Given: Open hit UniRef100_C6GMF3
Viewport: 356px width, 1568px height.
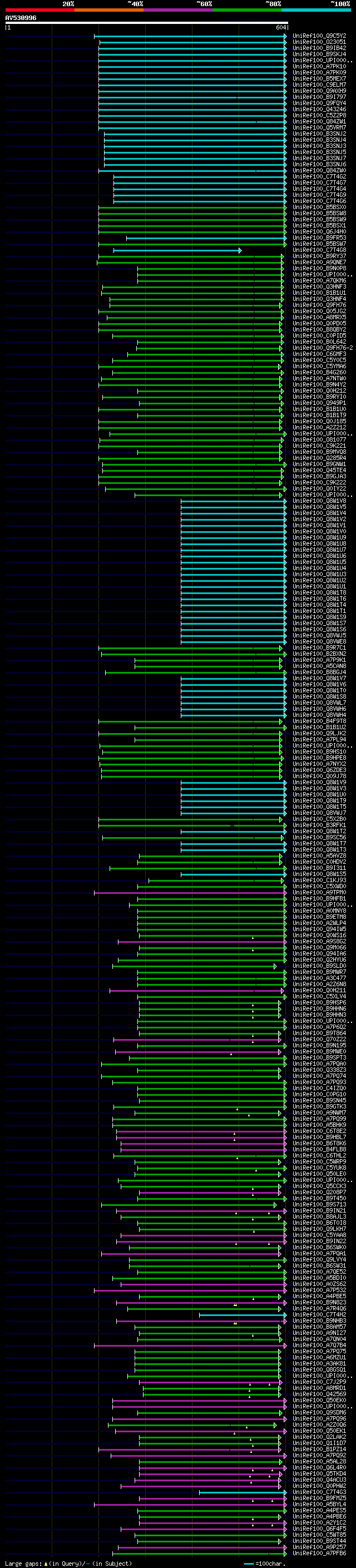Looking at the screenshot, I should click(x=319, y=354).
